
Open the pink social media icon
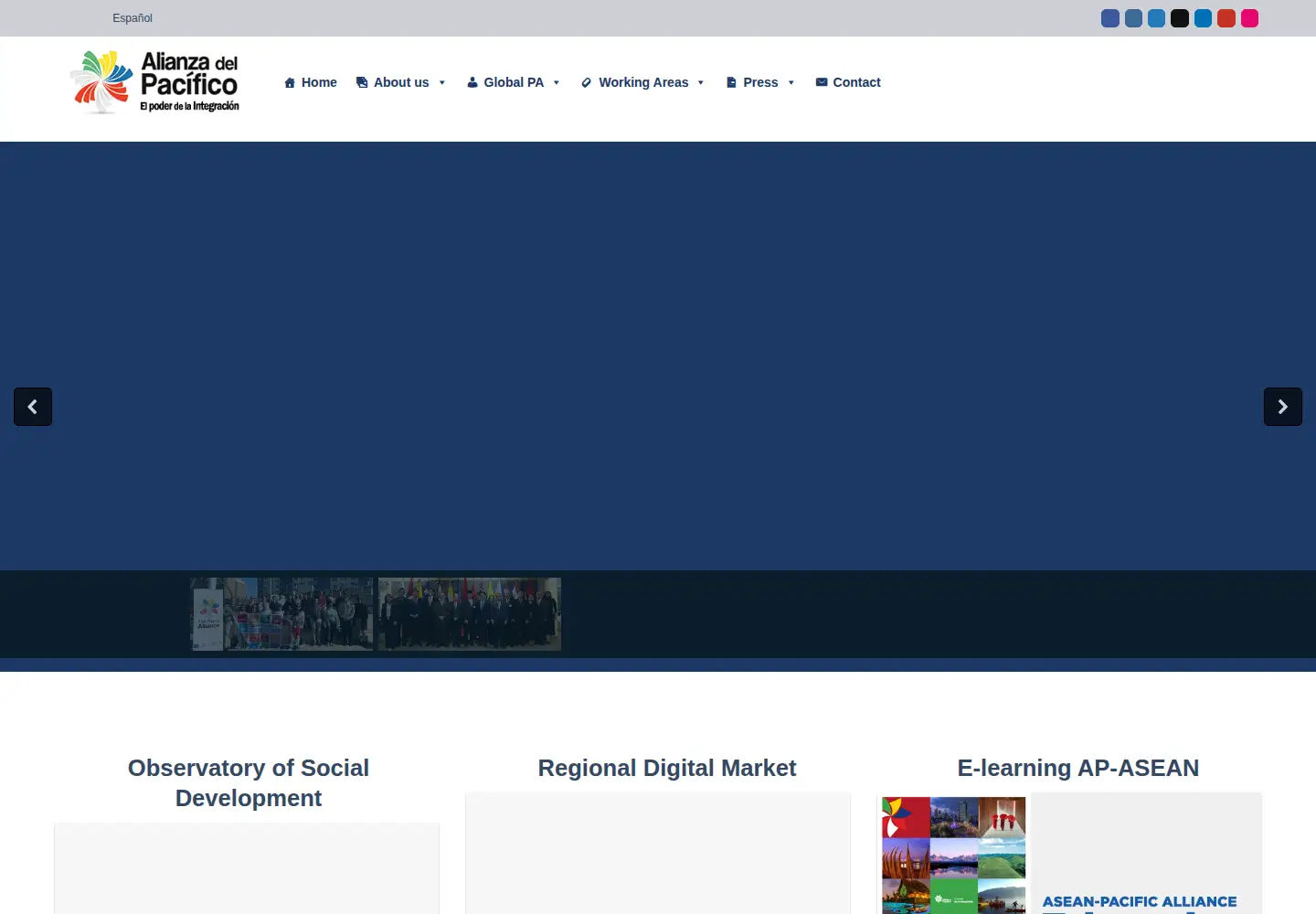[1249, 18]
